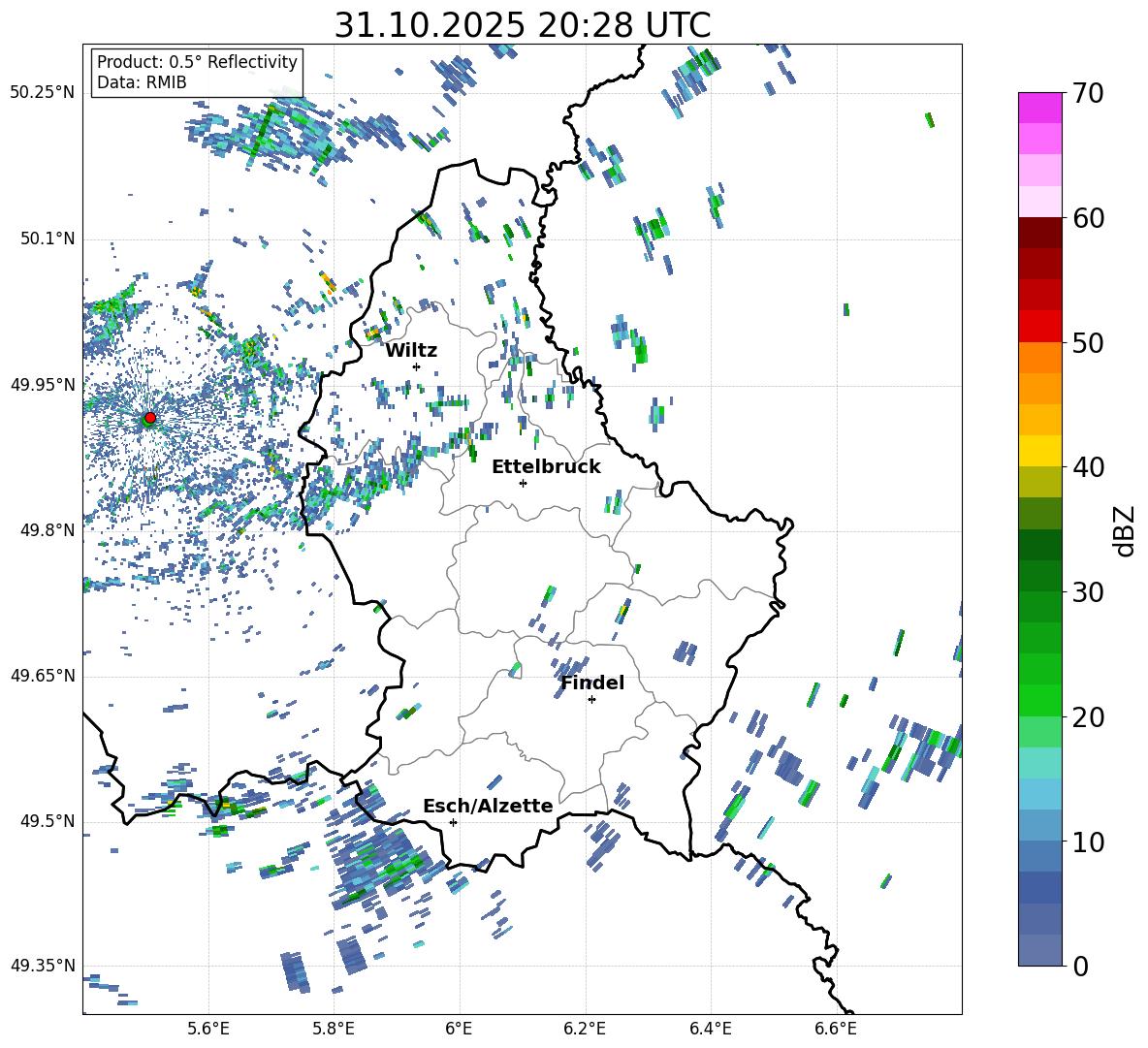The width and height of the screenshot is (1148, 1048).
Task: Click the dBZ colorbar axis label
Action: tap(1126, 530)
